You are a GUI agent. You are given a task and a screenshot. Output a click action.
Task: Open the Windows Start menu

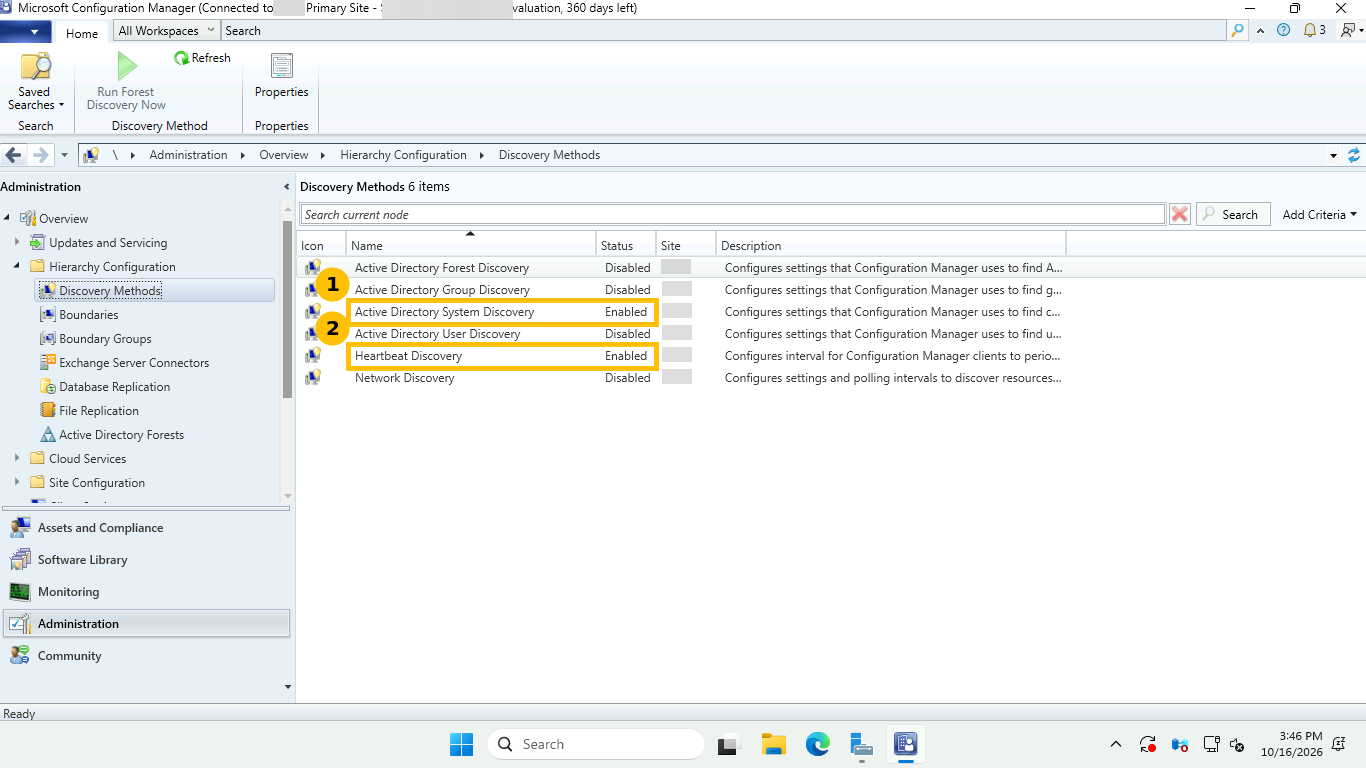coord(461,744)
